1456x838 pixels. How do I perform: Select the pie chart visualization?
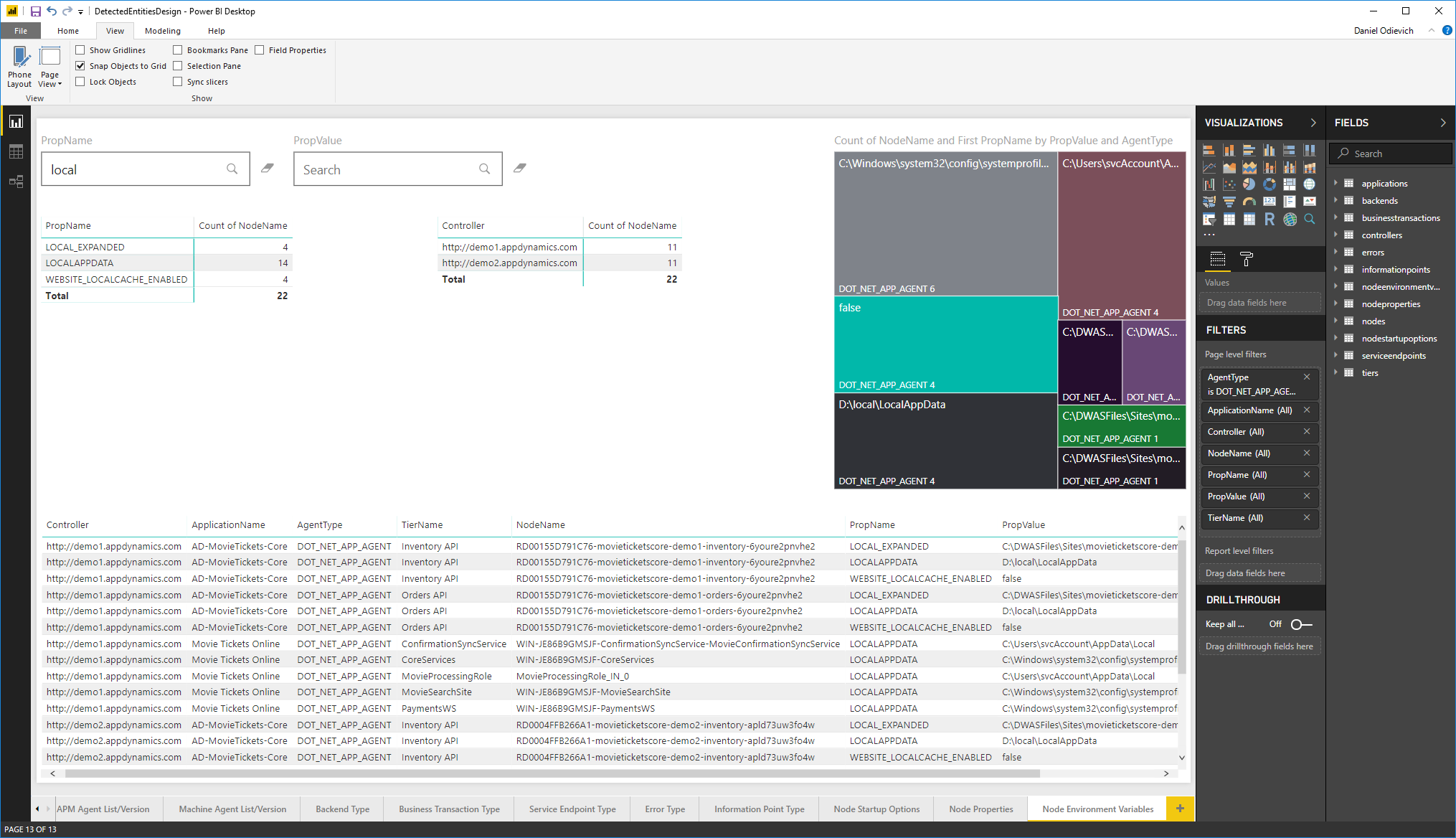[x=1249, y=184]
